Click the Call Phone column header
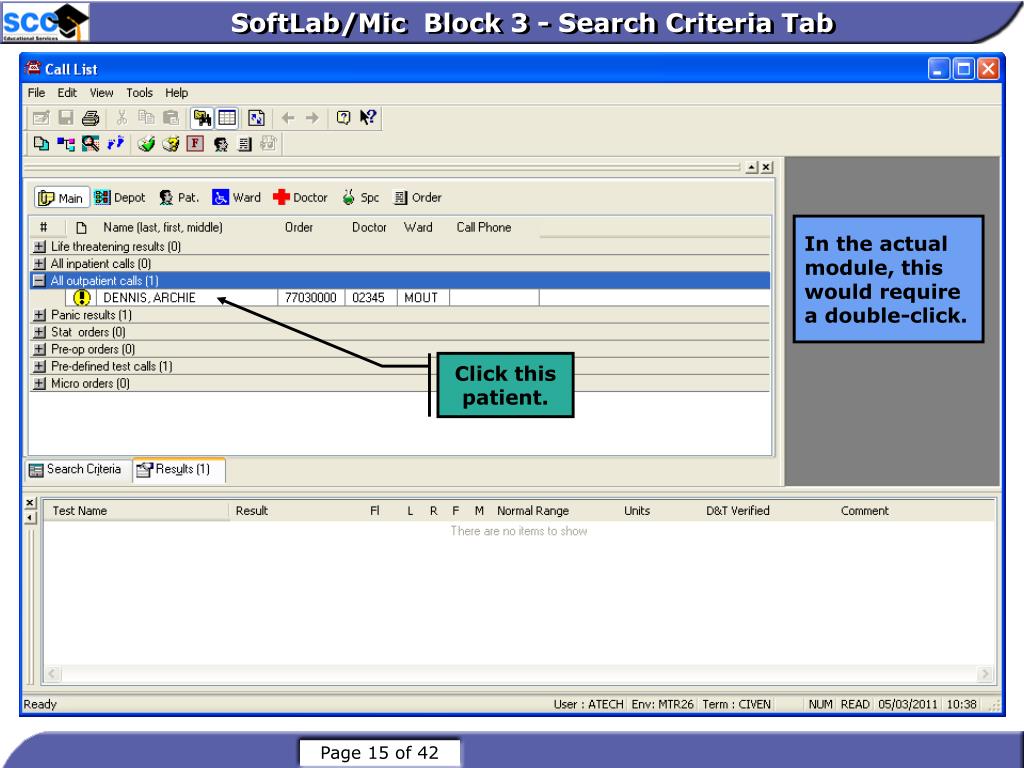This screenshot has height=768, width=1024. pyautogui.click(x=484, y=228)
